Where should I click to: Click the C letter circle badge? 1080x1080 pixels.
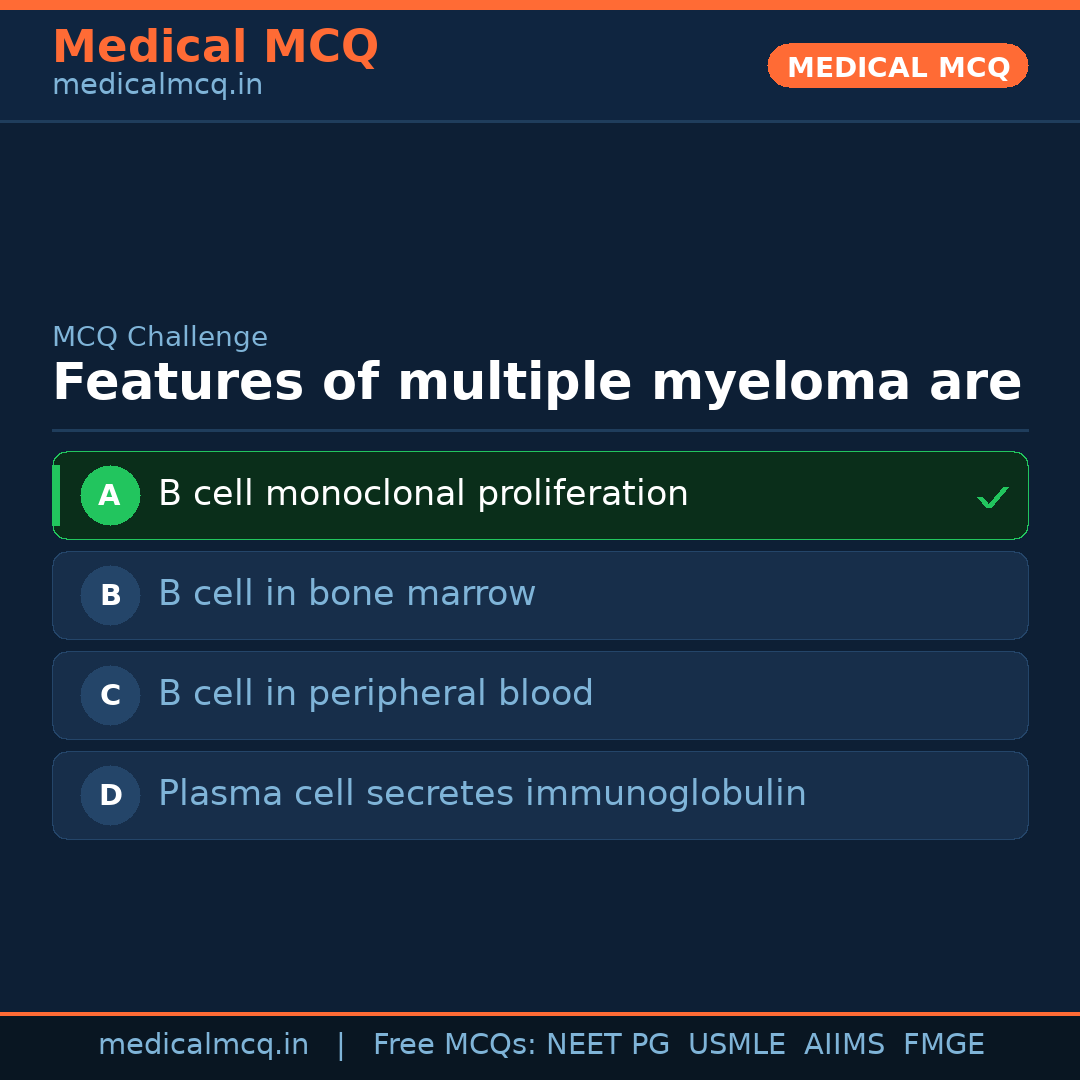point(110,695)
